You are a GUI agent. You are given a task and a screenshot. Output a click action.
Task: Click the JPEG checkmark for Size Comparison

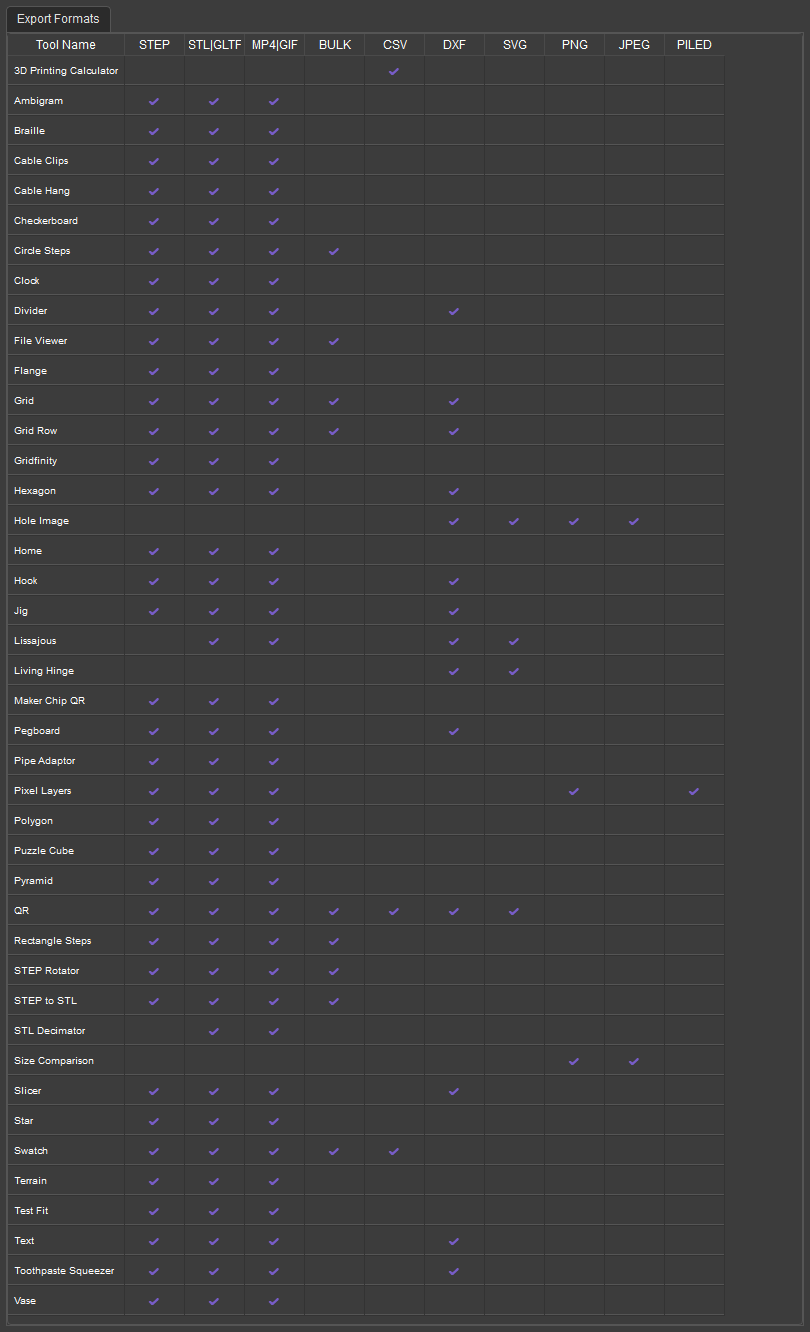[x=634, y=1061]
